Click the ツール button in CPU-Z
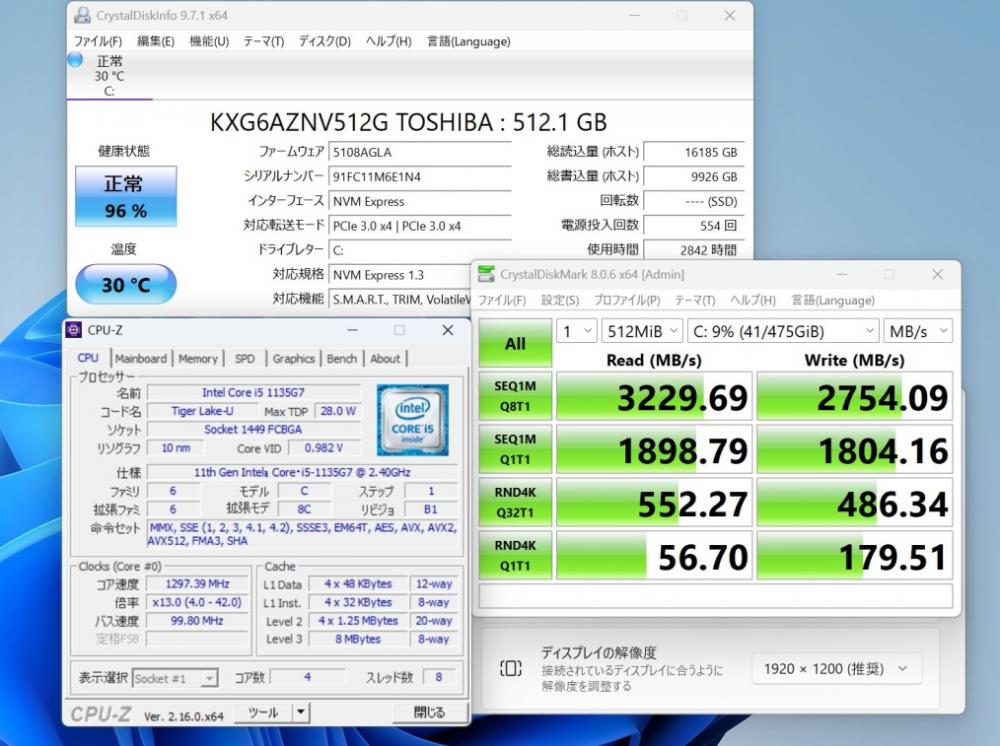This screenshot has width=1000, height=746. pos(263,712)
